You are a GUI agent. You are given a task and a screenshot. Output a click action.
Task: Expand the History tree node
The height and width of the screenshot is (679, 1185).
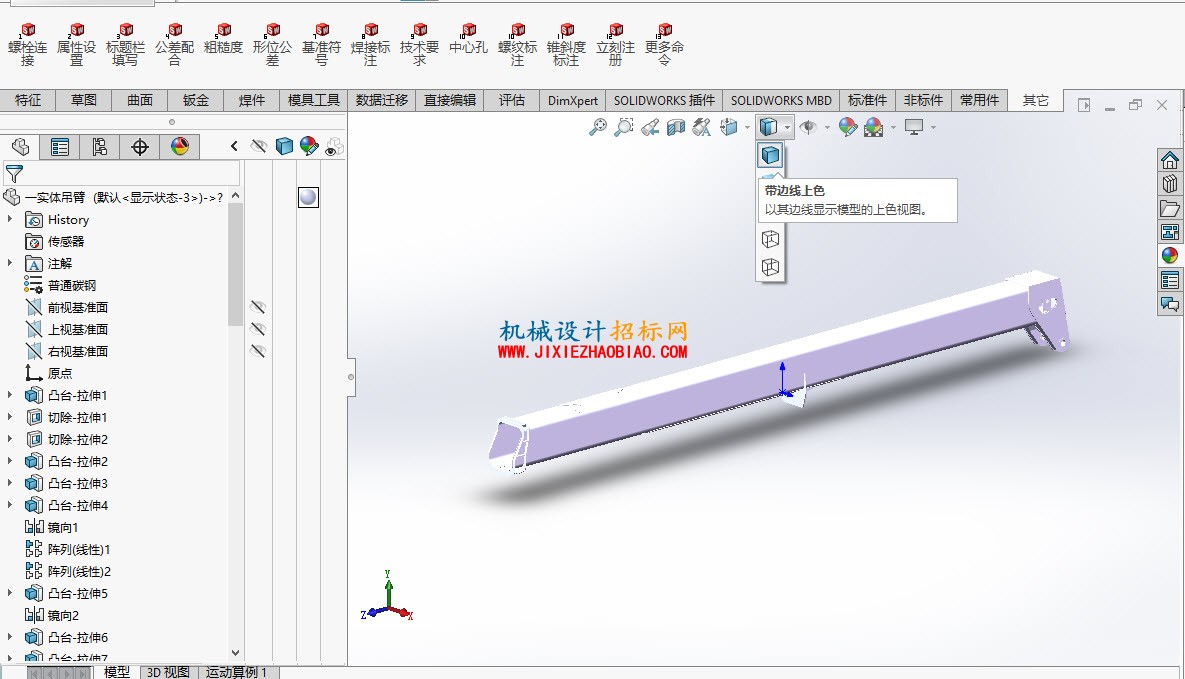point(10,219)
